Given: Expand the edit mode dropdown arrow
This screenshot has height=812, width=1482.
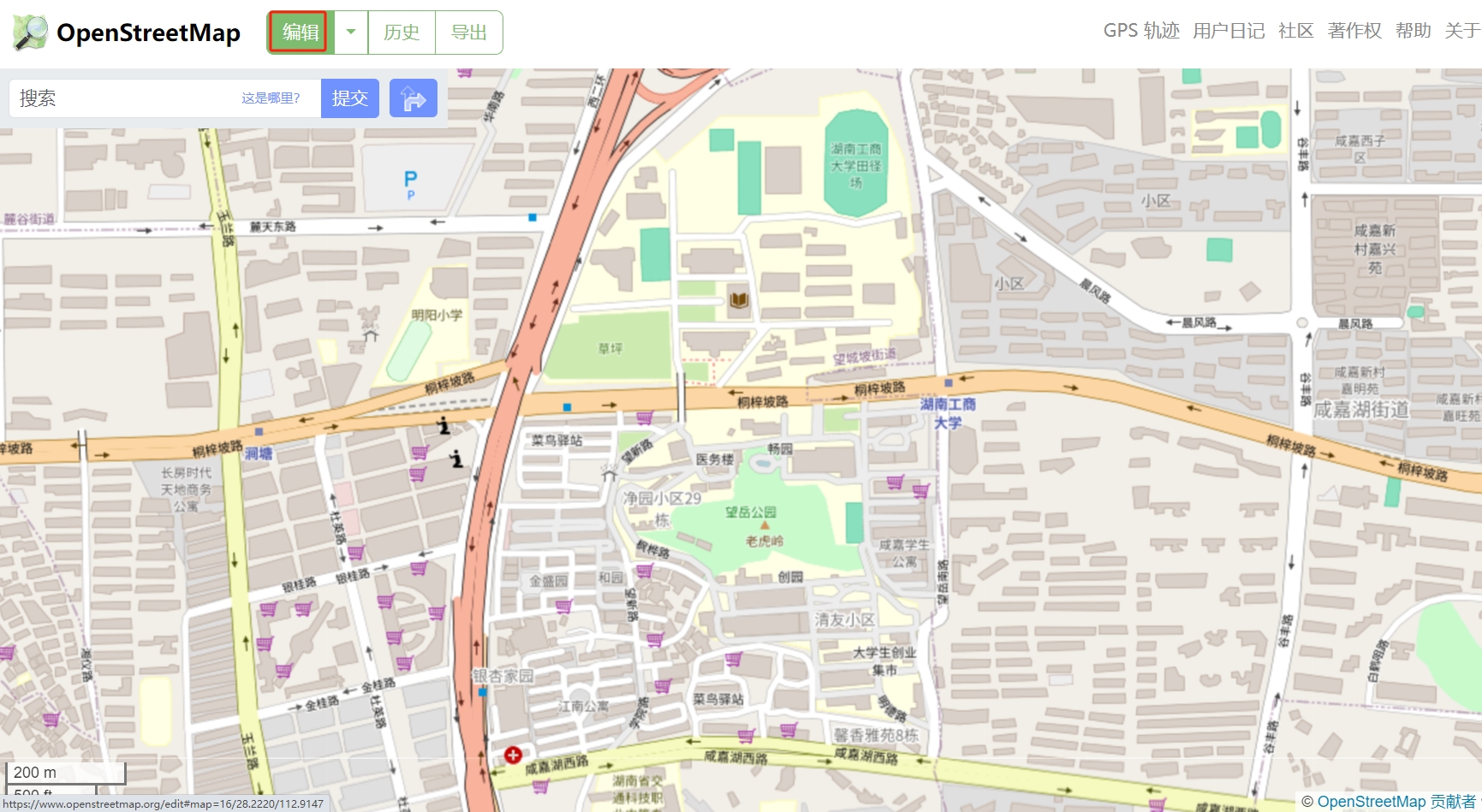Looking at the screenshot, I should point(351,32).
